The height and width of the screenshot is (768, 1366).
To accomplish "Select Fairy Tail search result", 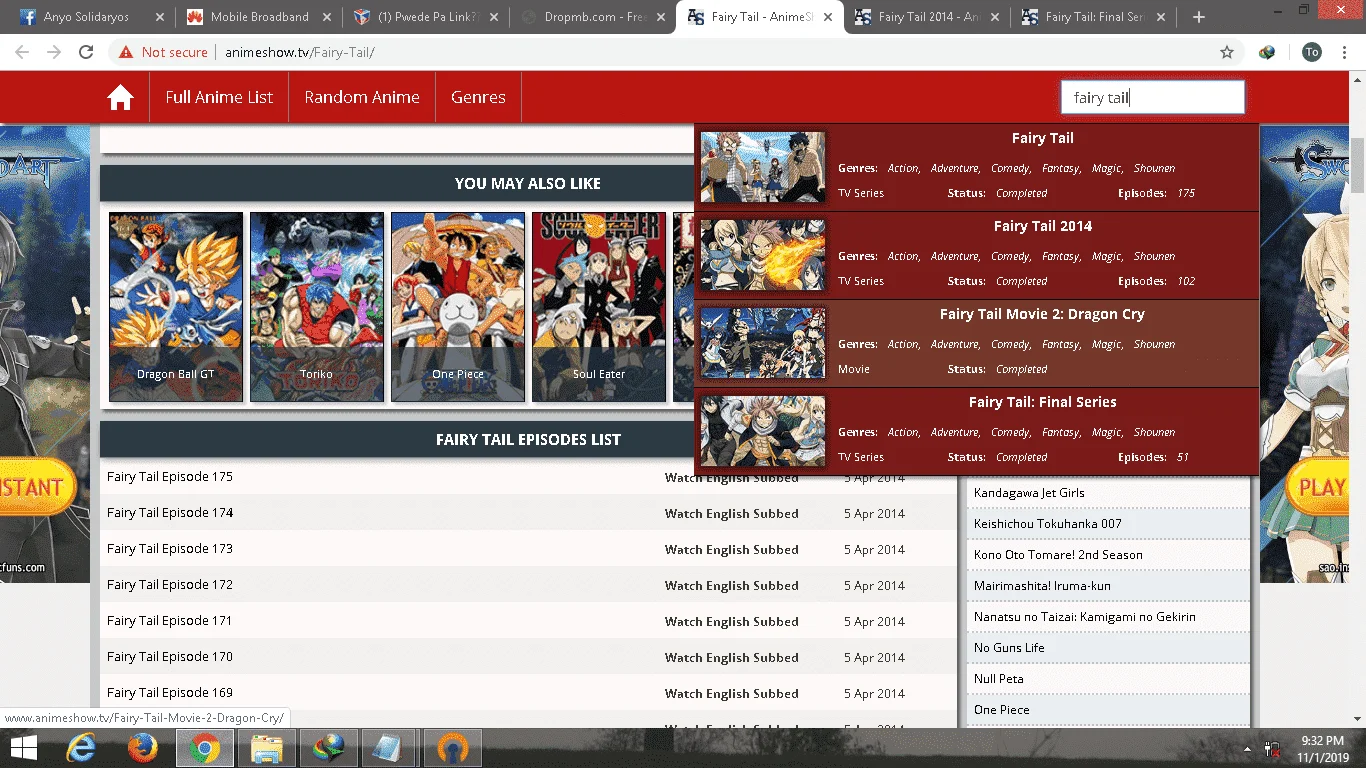I will [x=976, y=167].
